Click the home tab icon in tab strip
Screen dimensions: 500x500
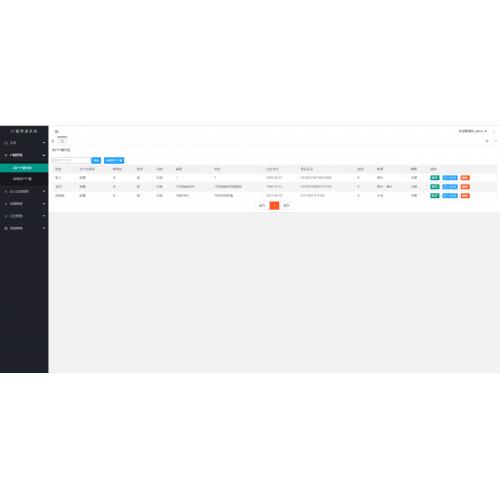(x=62, y=141)
